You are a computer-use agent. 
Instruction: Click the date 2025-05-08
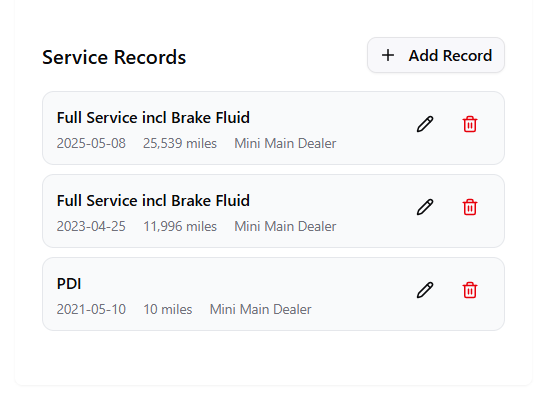click(x=91, y=143)
